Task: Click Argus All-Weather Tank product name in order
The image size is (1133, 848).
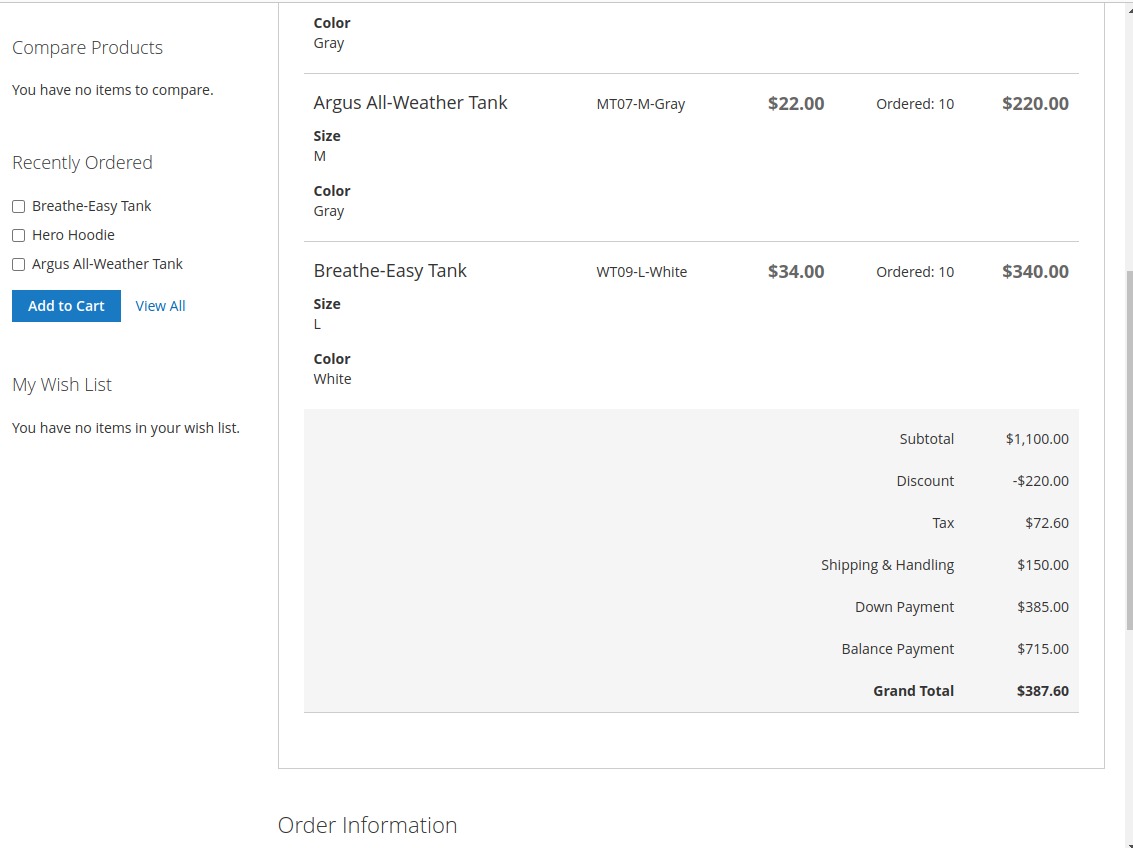Action: [x=410, y=103]
